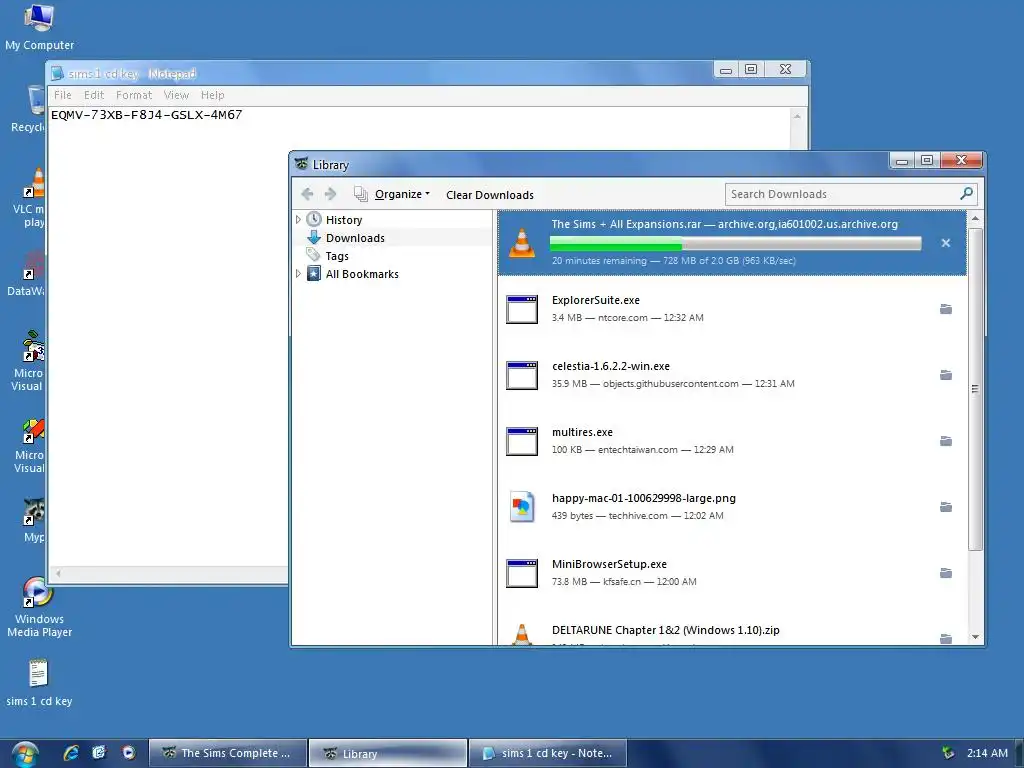Select celestia-1.6.2.2-win.exe entry name
Screen dimensions: 1024x768
(611, 366)
